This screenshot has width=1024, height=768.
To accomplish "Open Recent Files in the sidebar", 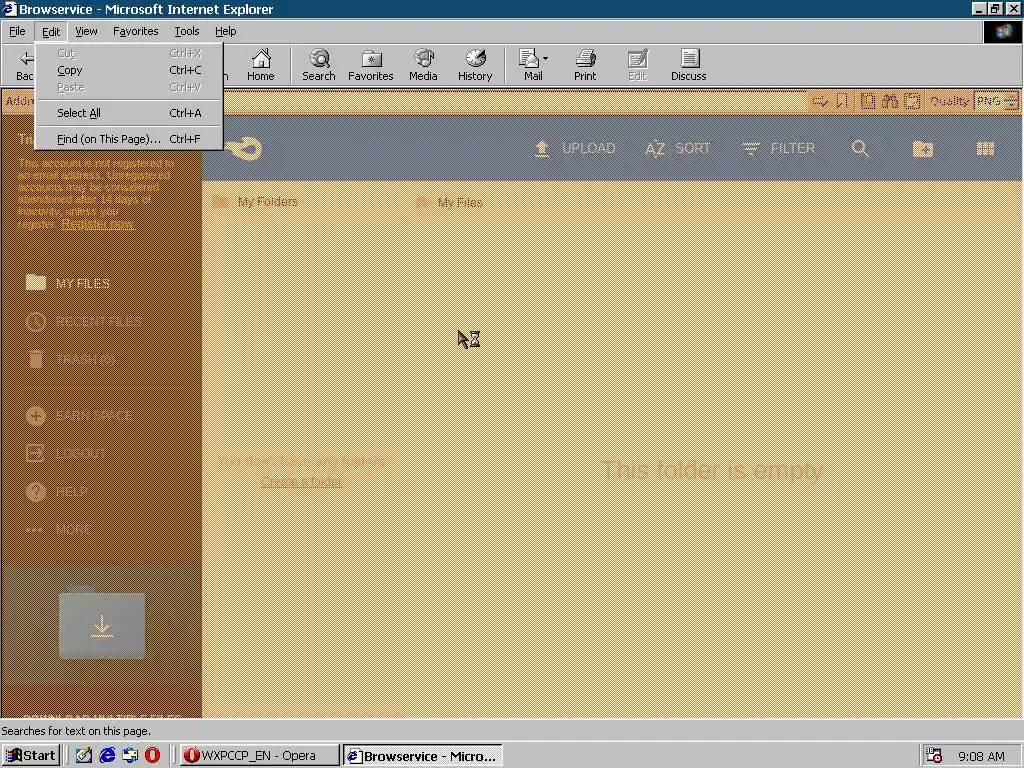I will (x=84, y=321).
